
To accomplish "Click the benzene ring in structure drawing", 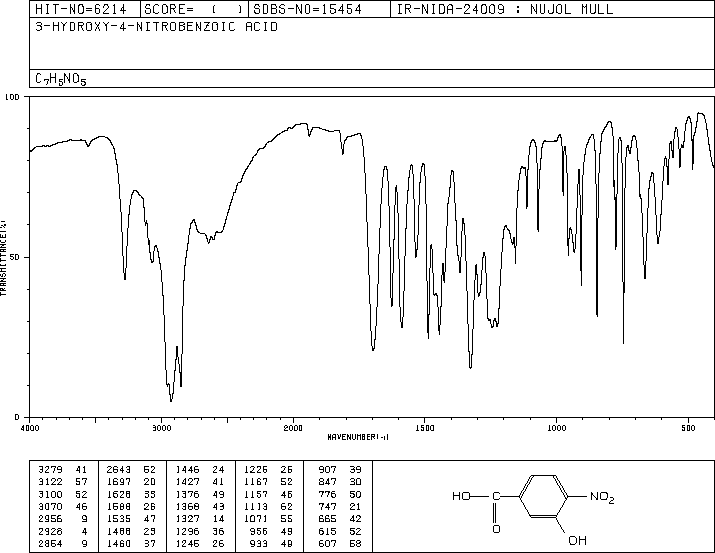I will [x=544, y=496].
